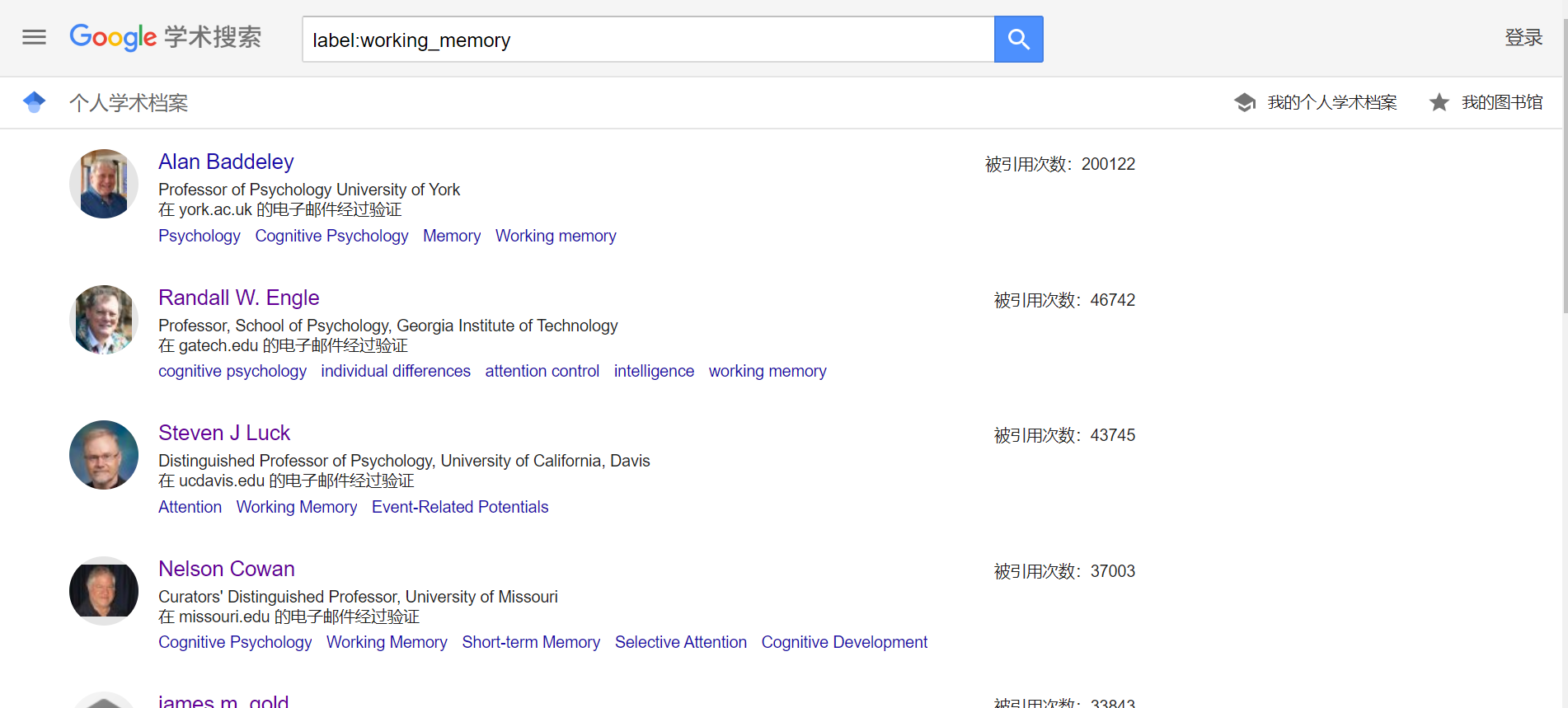Image resolution: width=1568 pixels, height=708 pixels.
Task: Click the label:working_memory search field
Action: [x=648, y=40]
